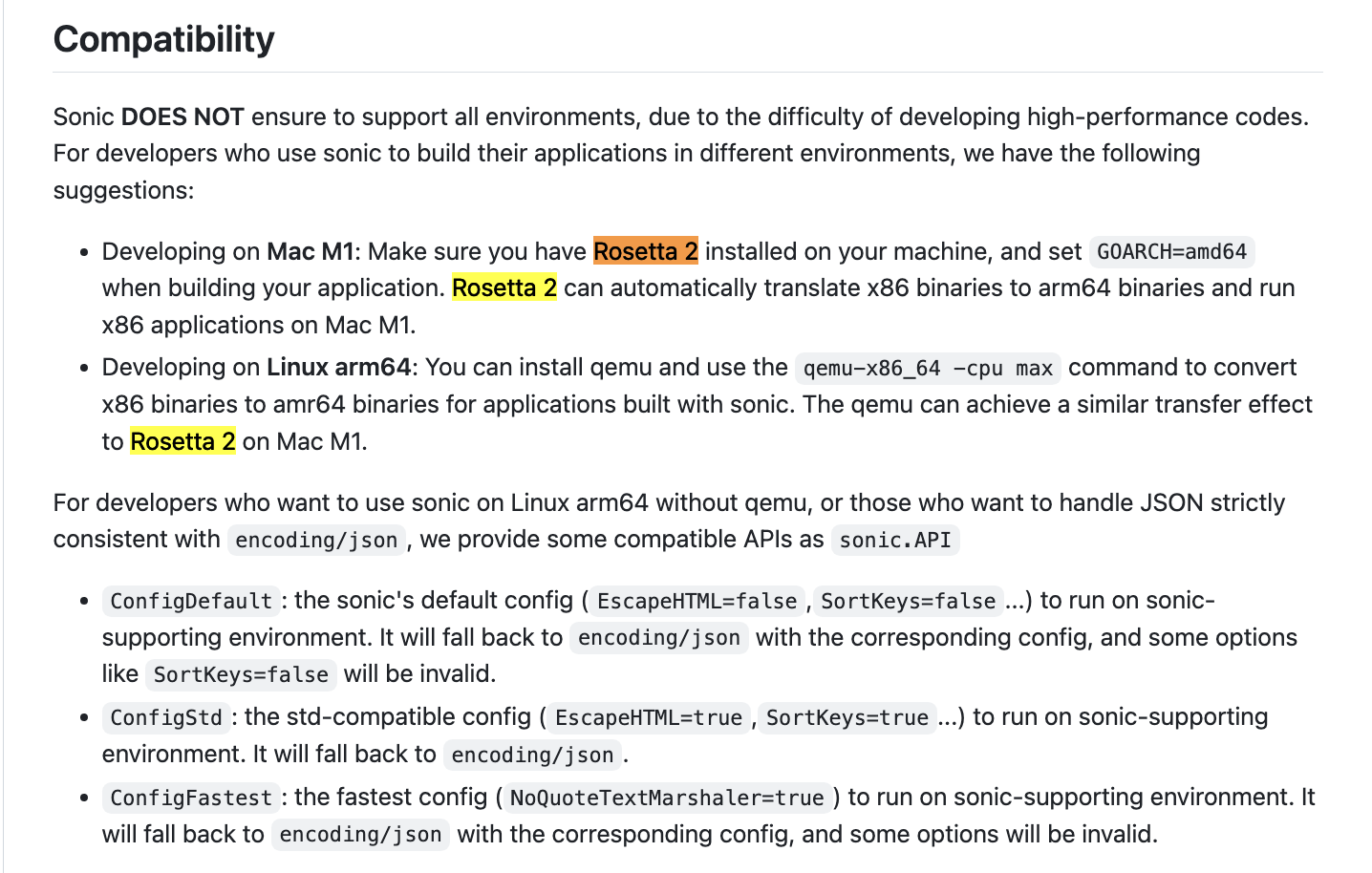Screen dimensions: 1372x873
Task: Click the NoQuoteTextMarshaler=true code snippet
Action: 667,798
